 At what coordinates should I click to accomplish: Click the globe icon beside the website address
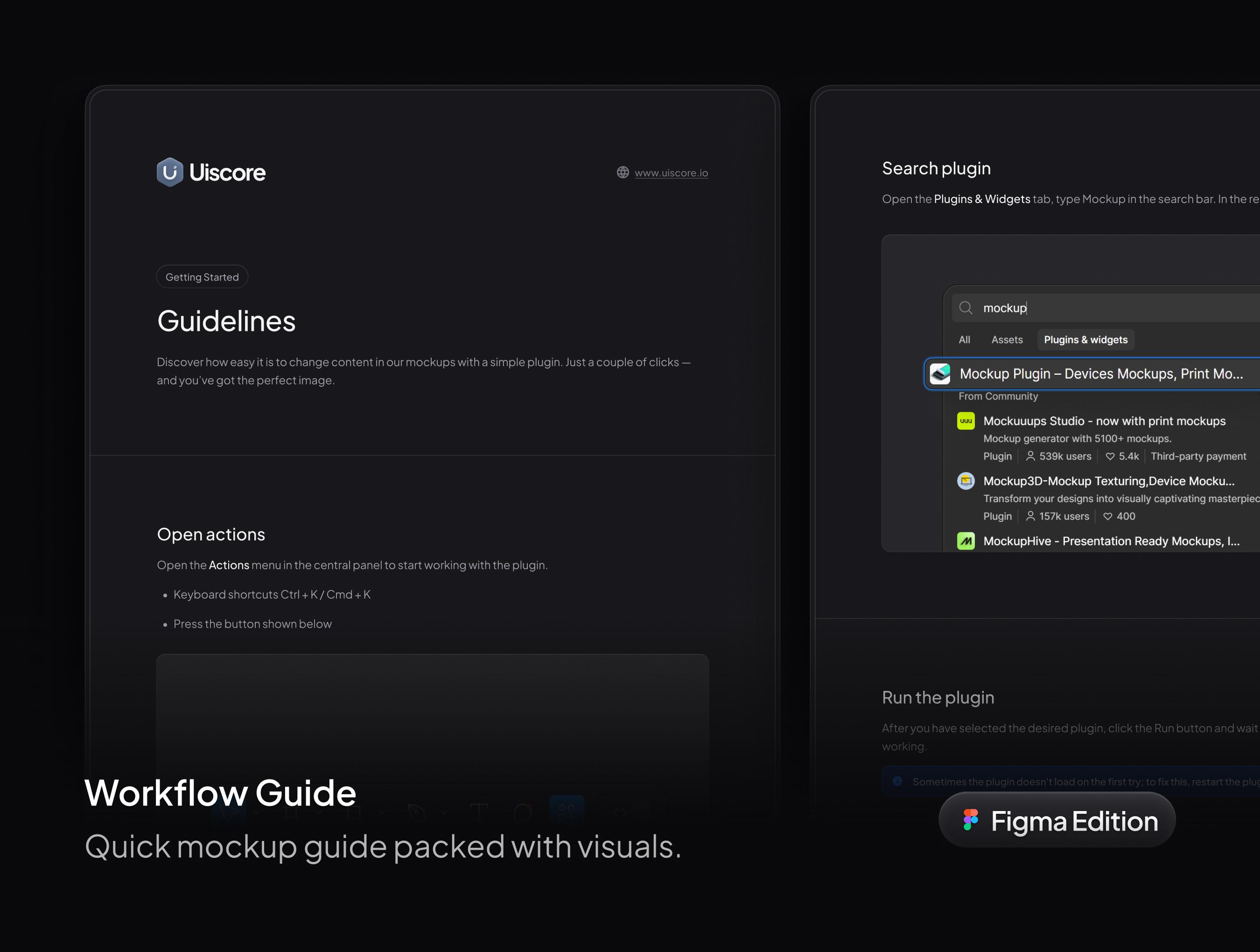623,172
